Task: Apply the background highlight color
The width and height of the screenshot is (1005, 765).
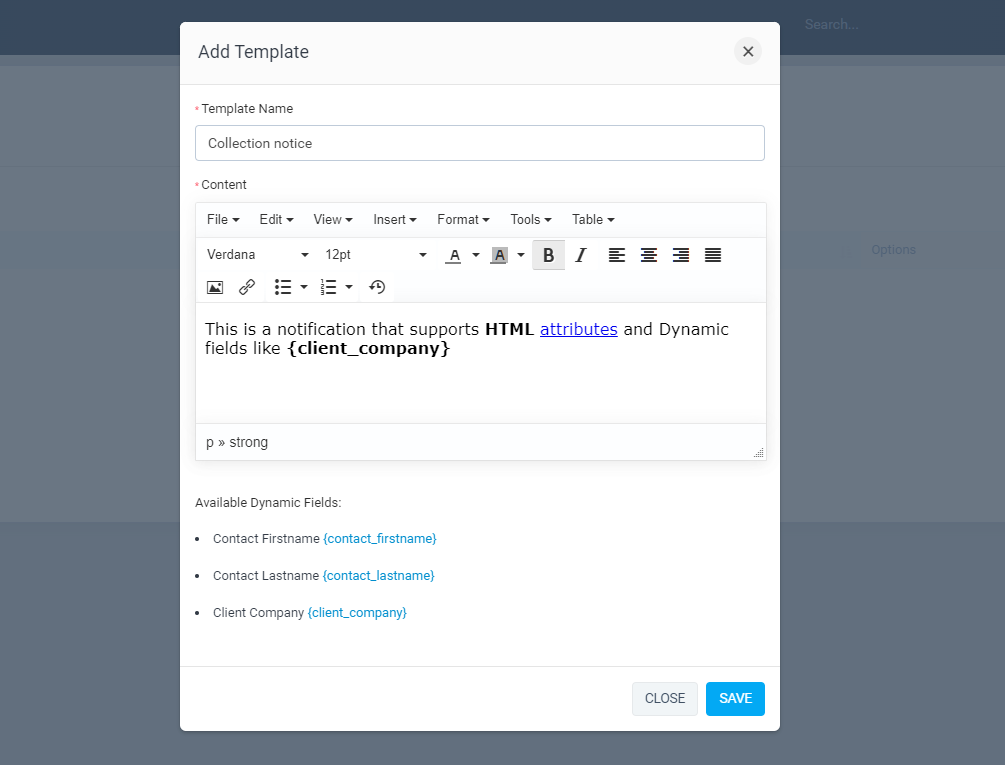Action: pos(499,255)
